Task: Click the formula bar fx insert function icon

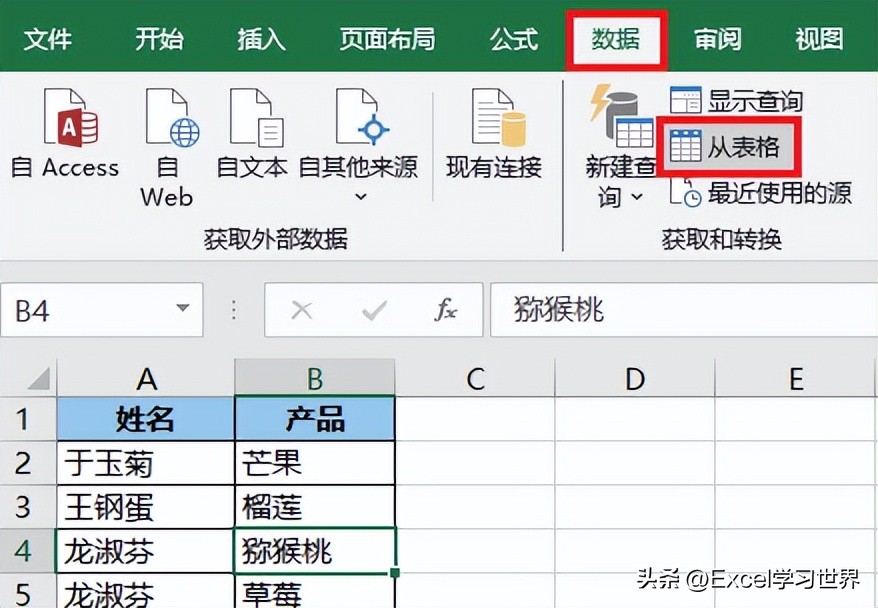Action: click(445, 310)
